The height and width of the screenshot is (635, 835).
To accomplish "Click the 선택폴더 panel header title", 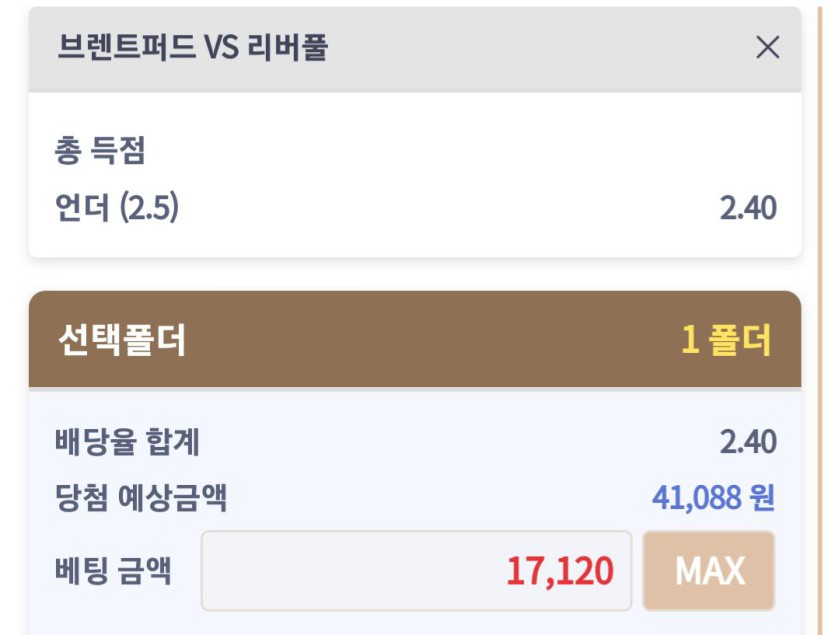I will click(x=122, y=341).
